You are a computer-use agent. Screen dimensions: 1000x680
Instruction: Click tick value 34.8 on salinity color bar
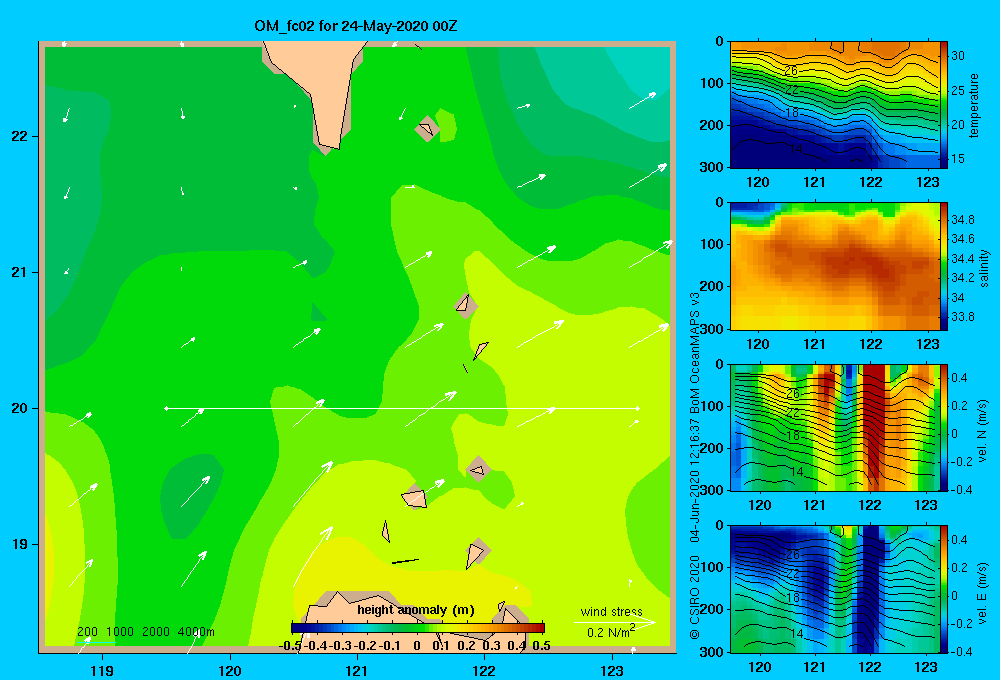click(x=963, y=219)
